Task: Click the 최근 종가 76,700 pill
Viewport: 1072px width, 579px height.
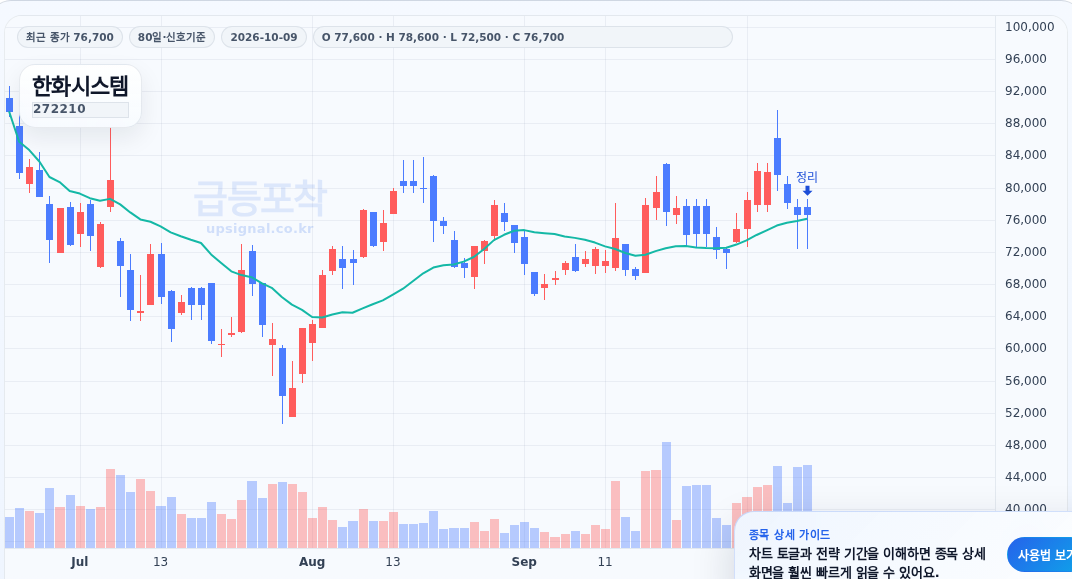Action: coord(70,37)
